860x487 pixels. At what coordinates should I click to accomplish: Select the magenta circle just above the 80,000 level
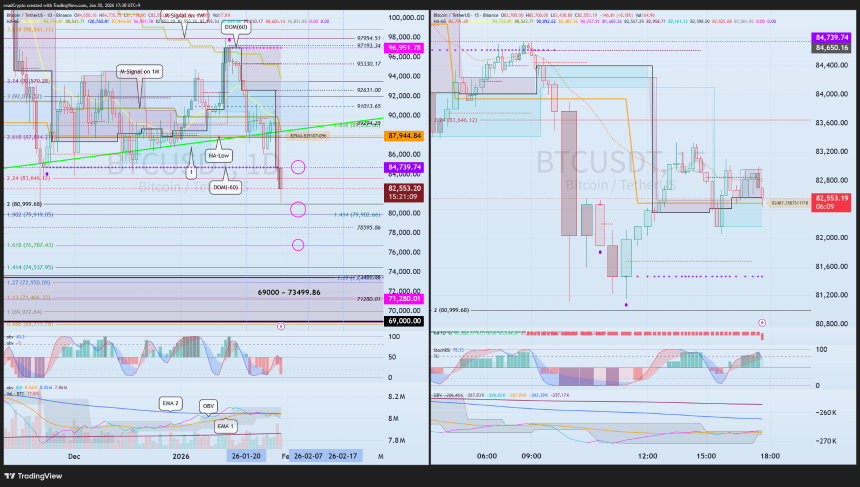[x=298, y=209]
